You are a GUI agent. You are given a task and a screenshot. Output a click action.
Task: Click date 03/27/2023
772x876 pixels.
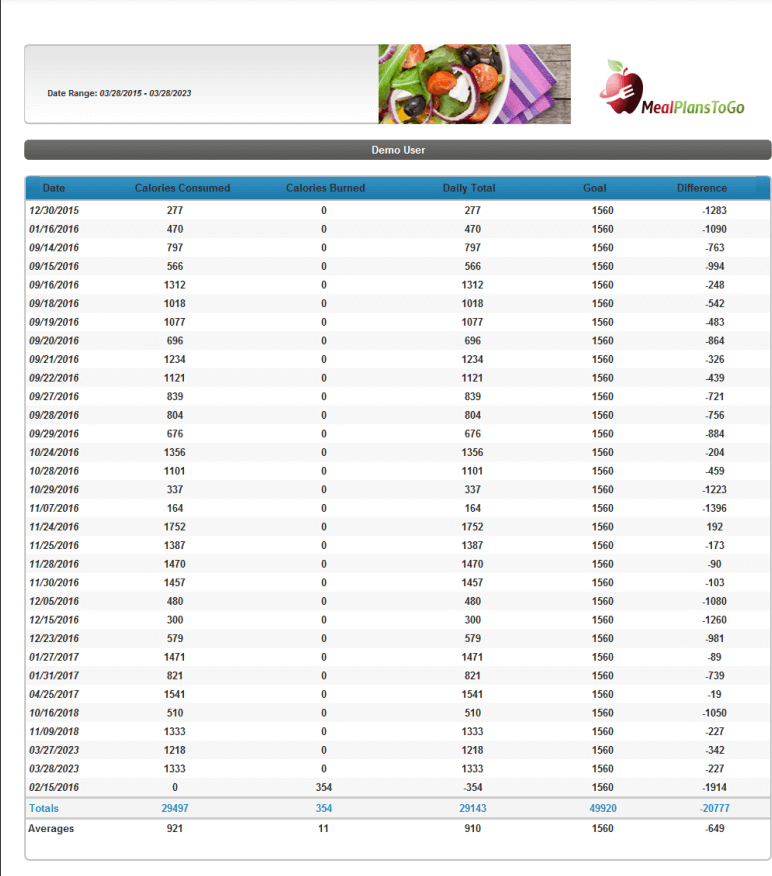coord(54,750)
